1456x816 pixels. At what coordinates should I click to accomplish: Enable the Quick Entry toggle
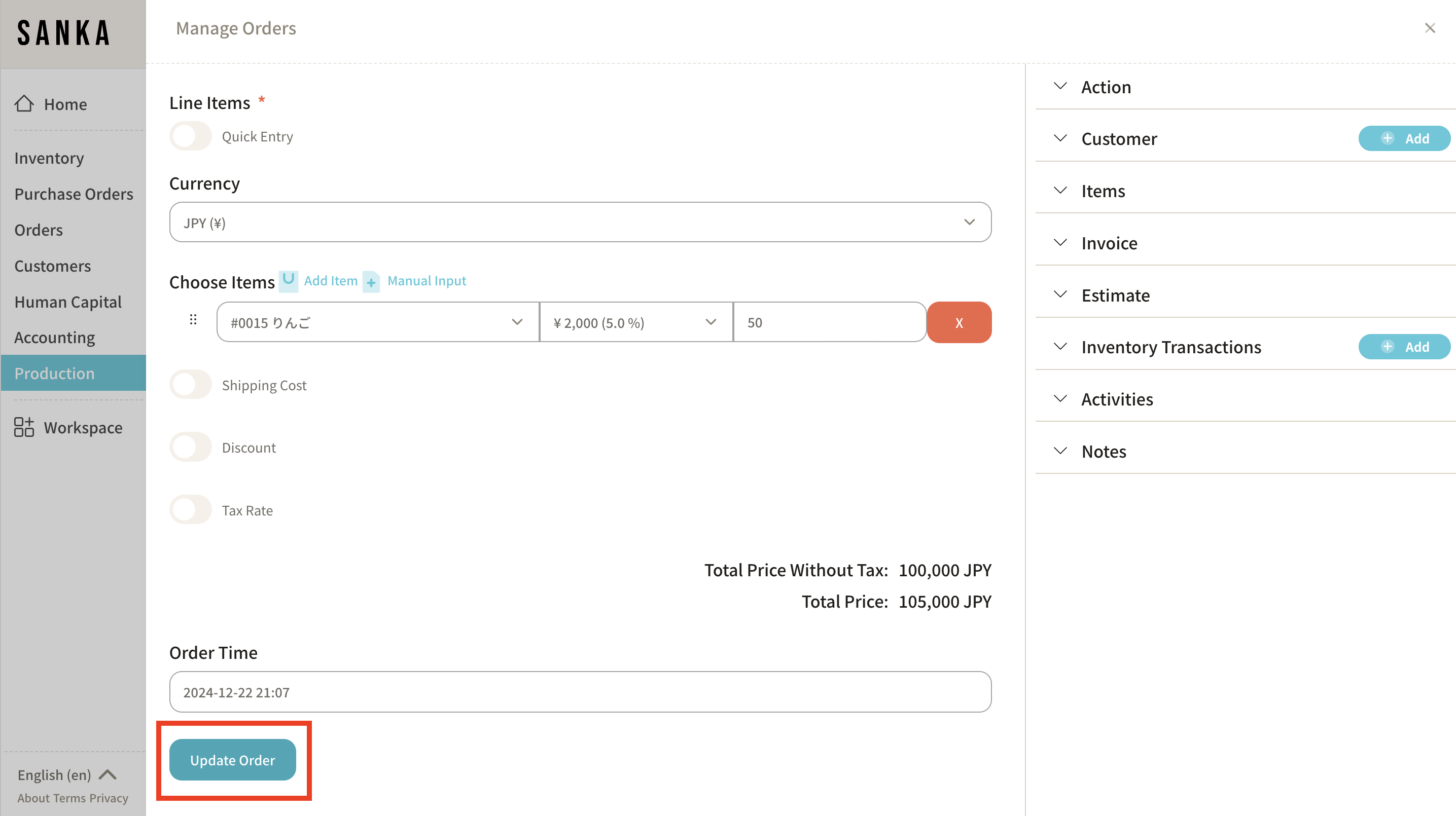(191, 137)
